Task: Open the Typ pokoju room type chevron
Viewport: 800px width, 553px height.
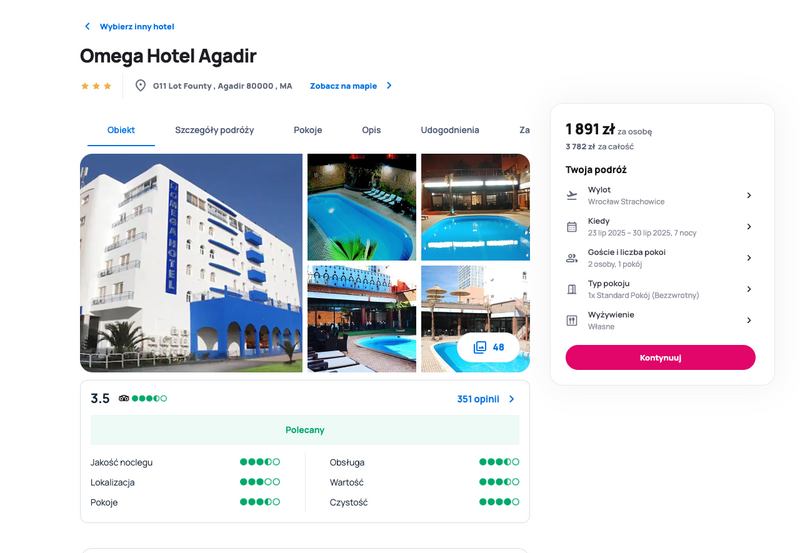Action: click(x=749, y=289)
